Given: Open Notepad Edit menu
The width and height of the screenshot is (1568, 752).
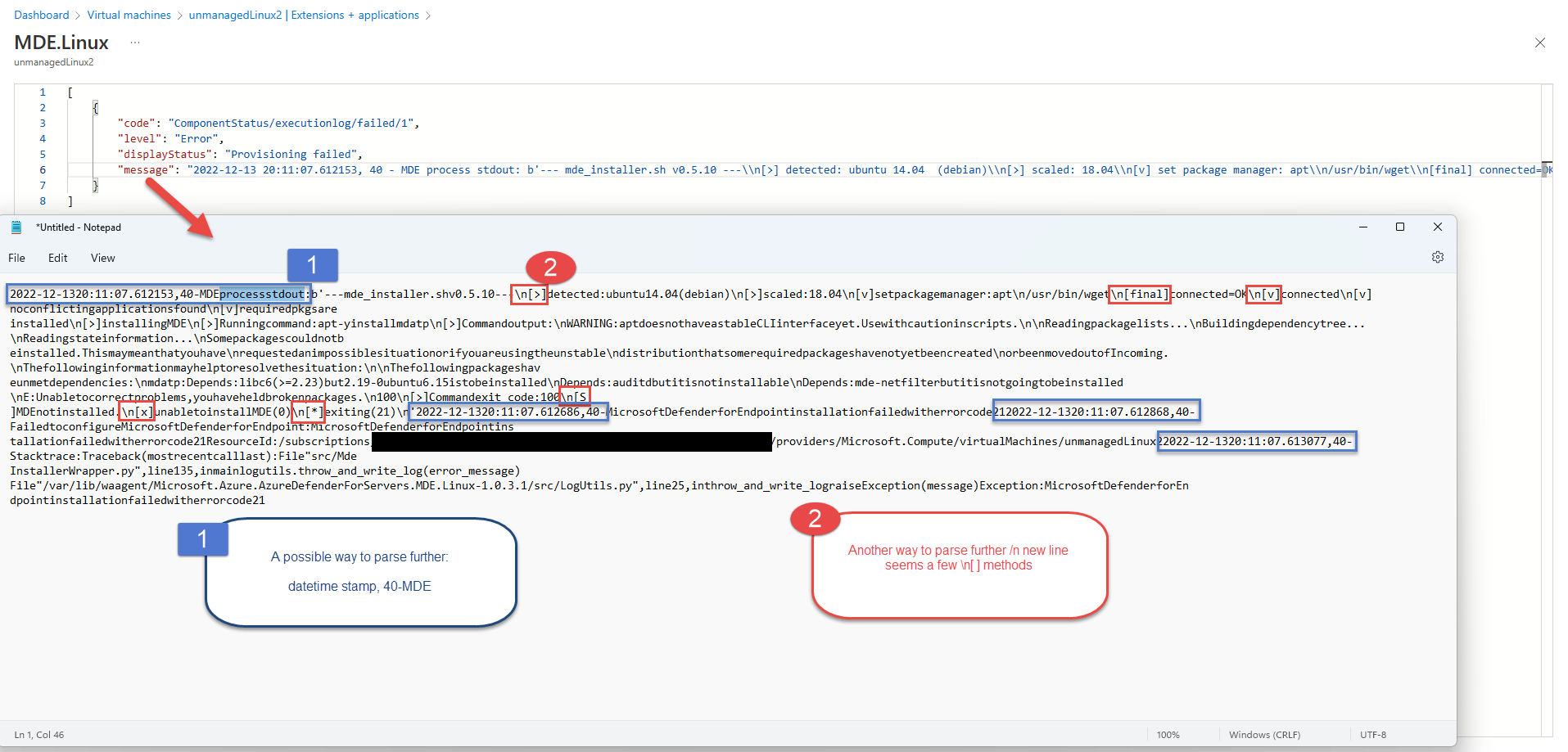Looking at the screenshot, I should tap(57, 258).
